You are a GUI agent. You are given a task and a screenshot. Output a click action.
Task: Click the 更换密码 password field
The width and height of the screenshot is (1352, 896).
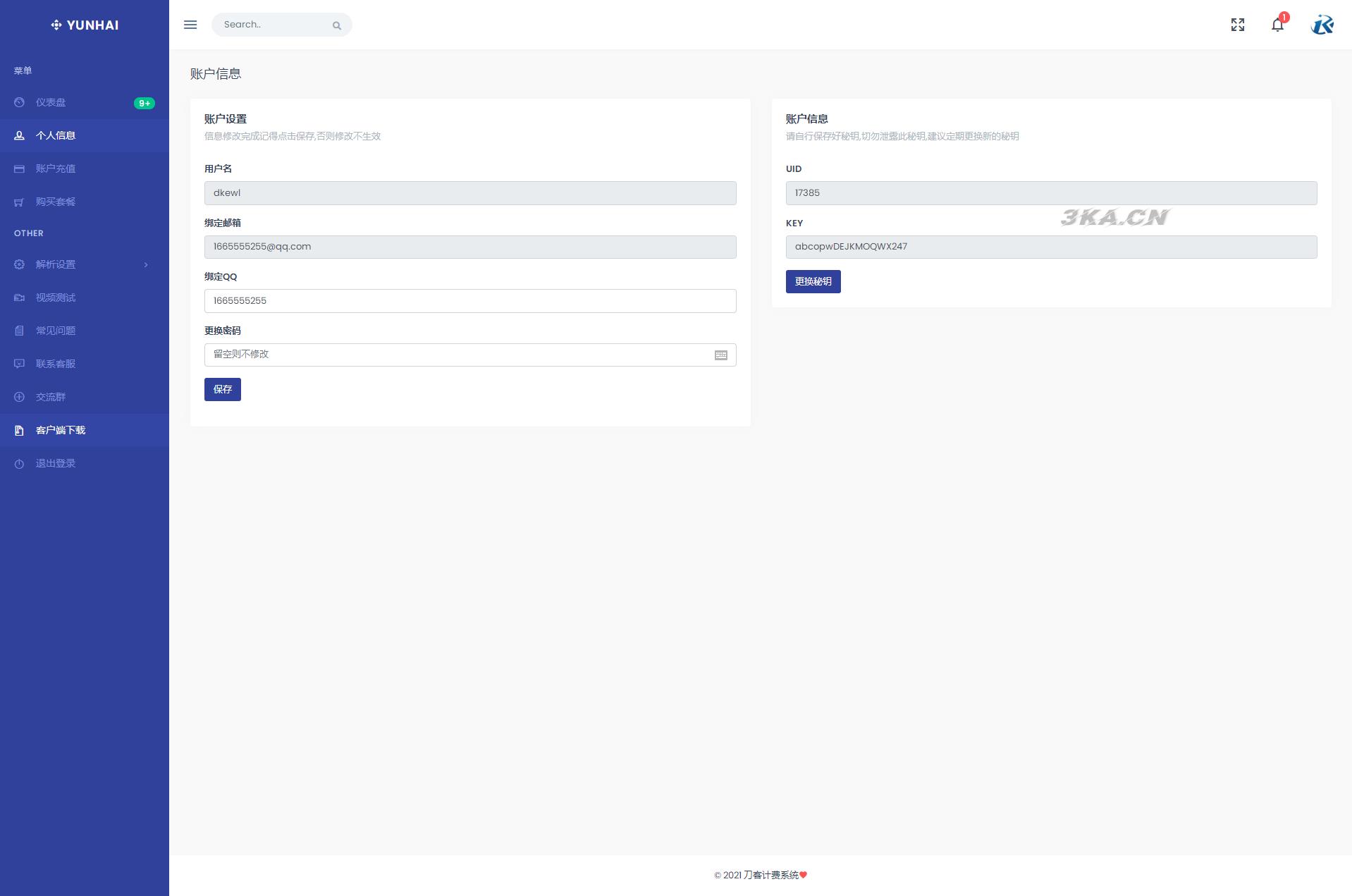(x=458, y=355)
